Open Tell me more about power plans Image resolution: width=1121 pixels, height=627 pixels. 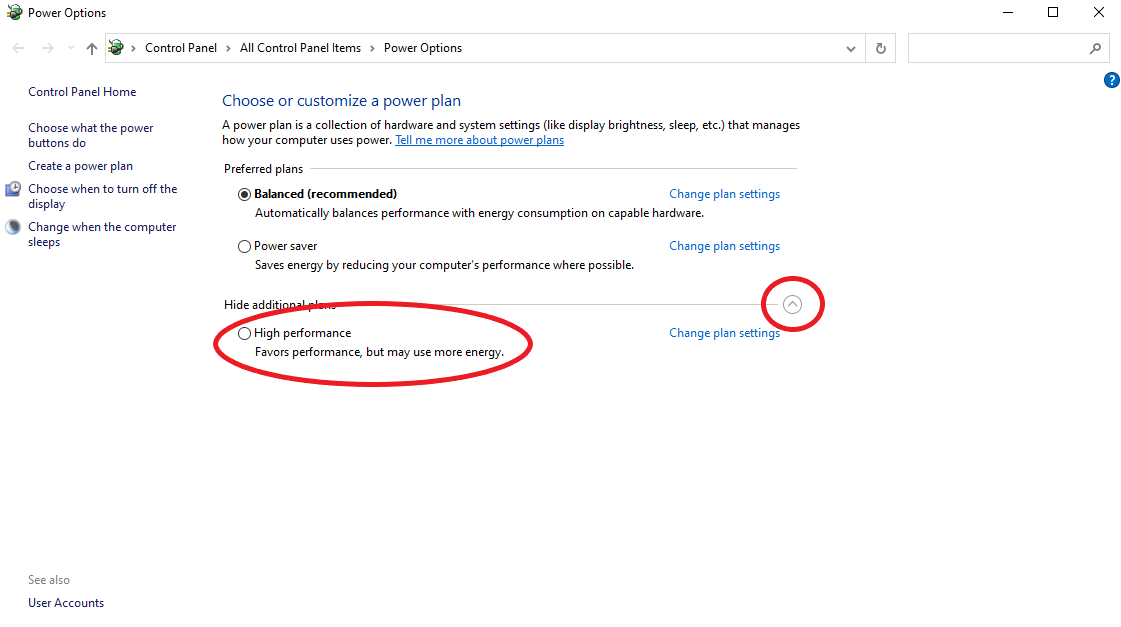pyautogui.click(x=479, y=140)
